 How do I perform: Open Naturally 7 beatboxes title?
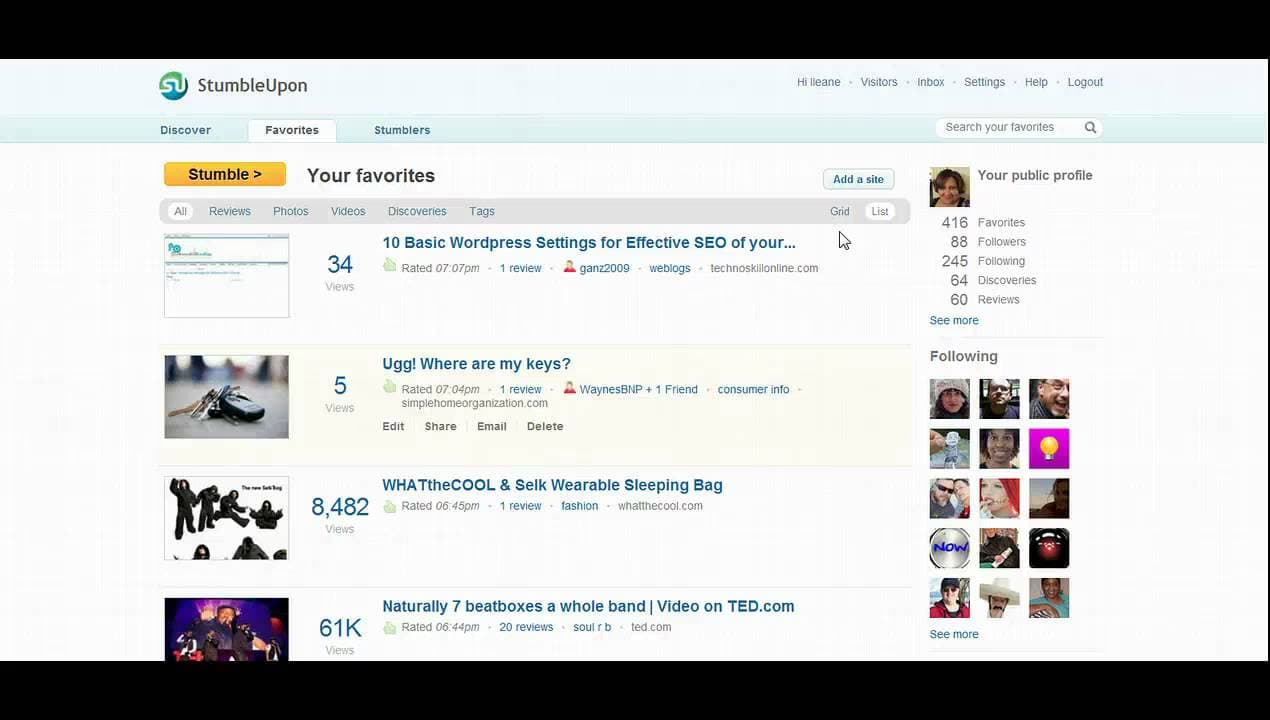pyautogui.click(x=588, y=606)
